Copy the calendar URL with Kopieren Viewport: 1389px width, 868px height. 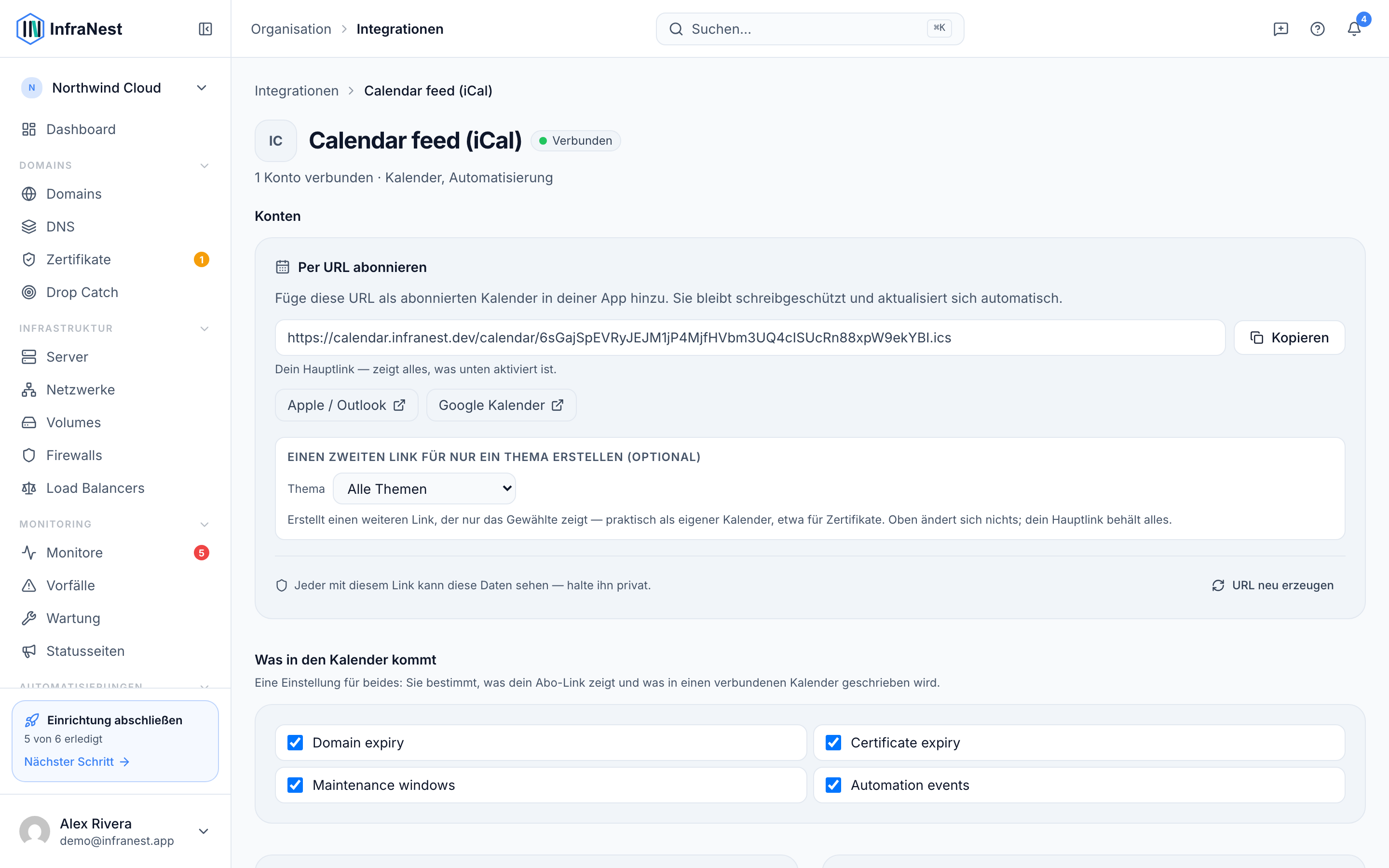[x=1289, y=338]
